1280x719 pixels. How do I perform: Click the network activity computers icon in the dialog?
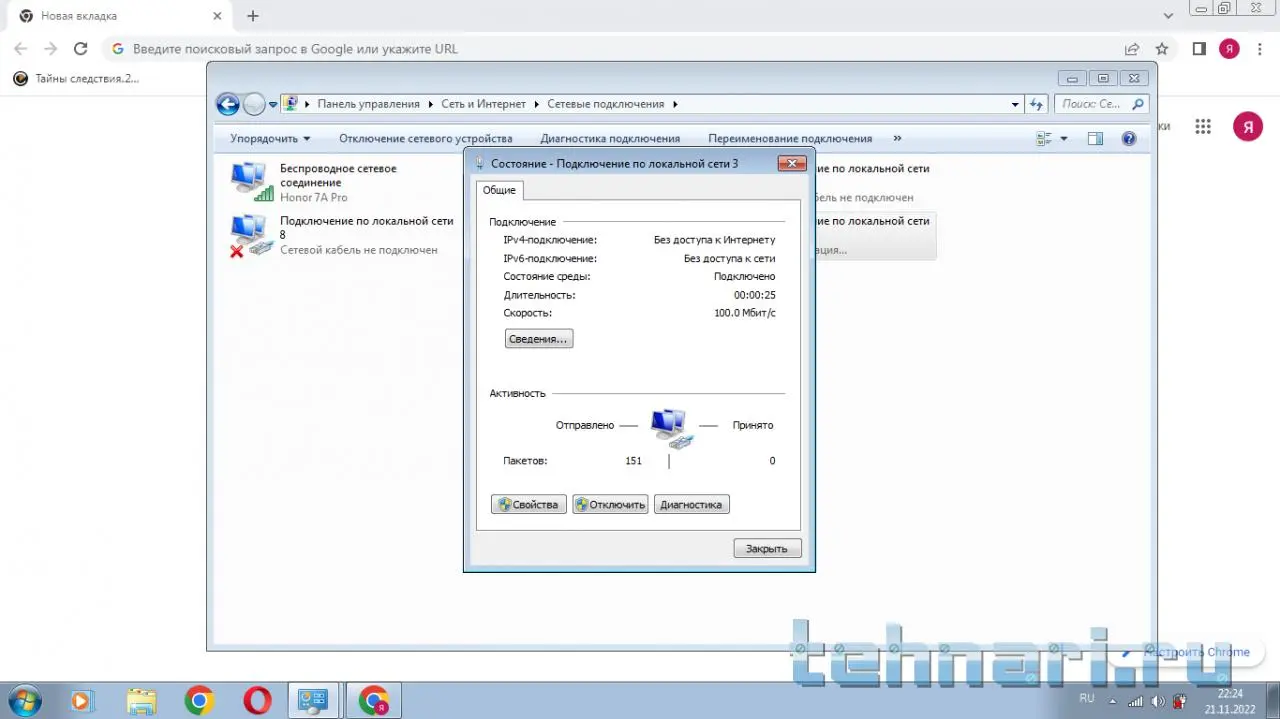669,427
